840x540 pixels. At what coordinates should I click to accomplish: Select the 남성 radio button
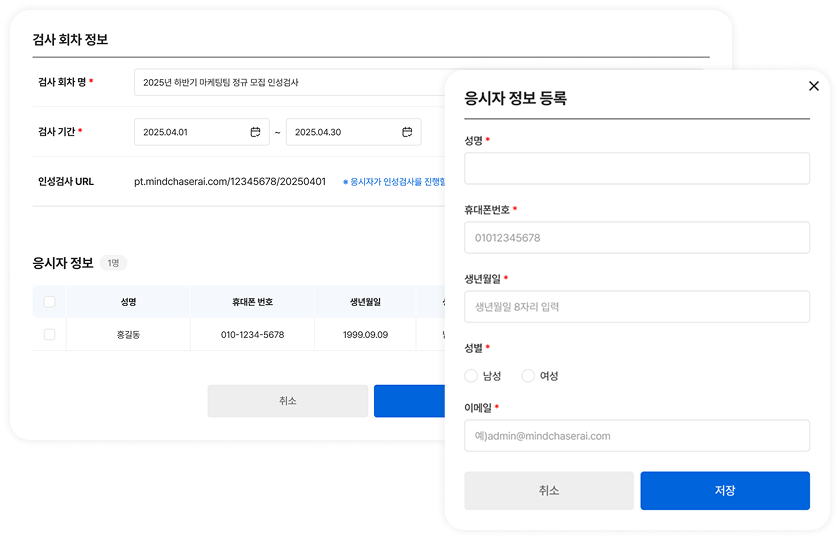(471, 376)
